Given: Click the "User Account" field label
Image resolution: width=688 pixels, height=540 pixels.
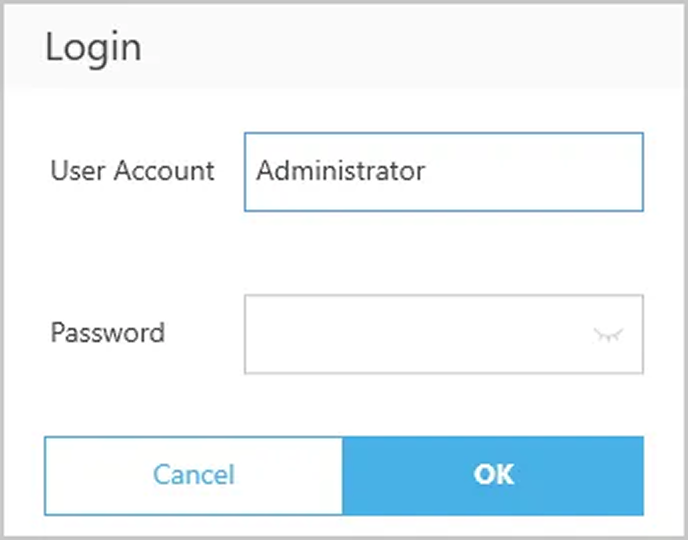Looking at the screenshot, I should (x=132, y=171).
